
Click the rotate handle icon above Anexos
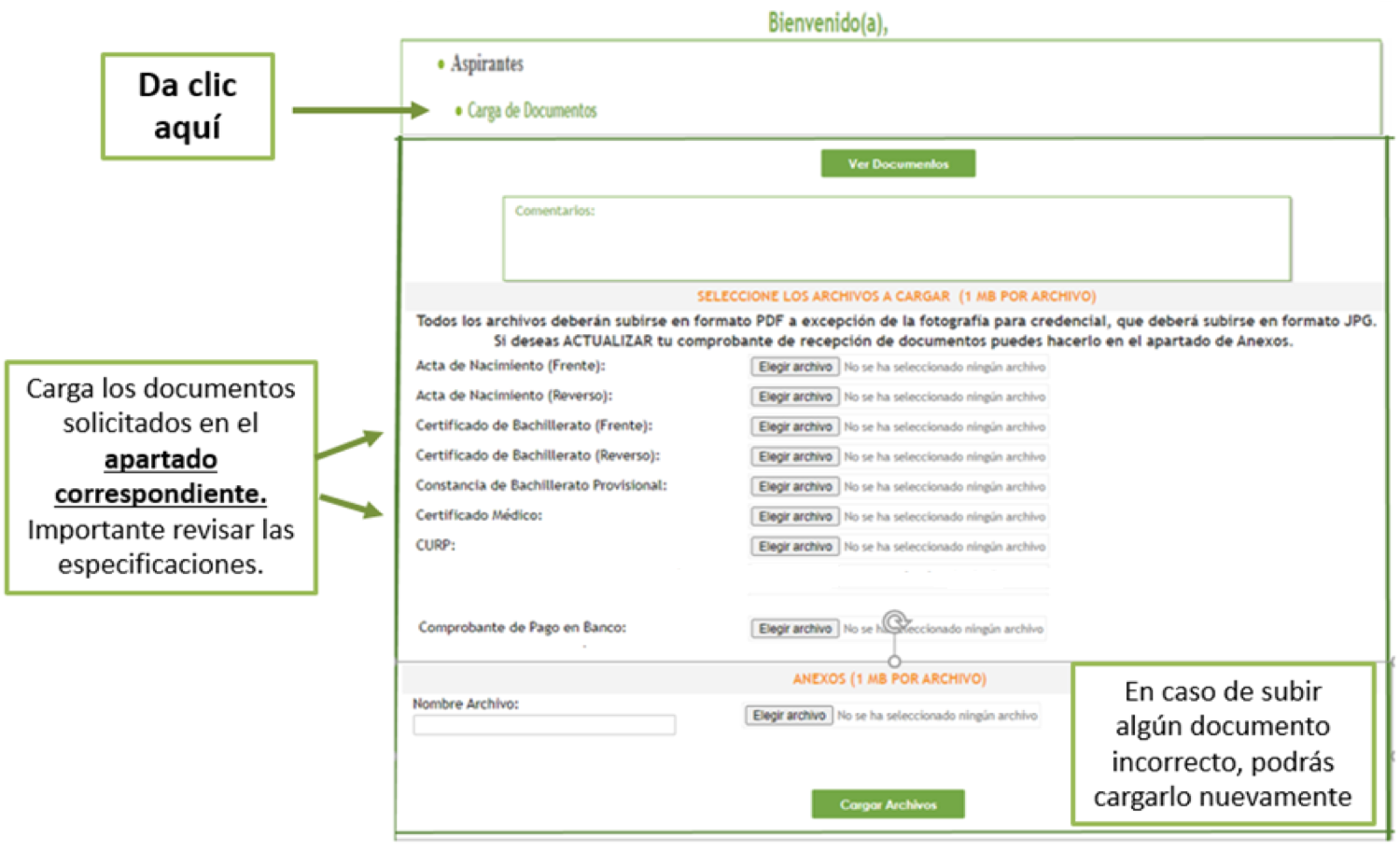(x=895, y=621)
